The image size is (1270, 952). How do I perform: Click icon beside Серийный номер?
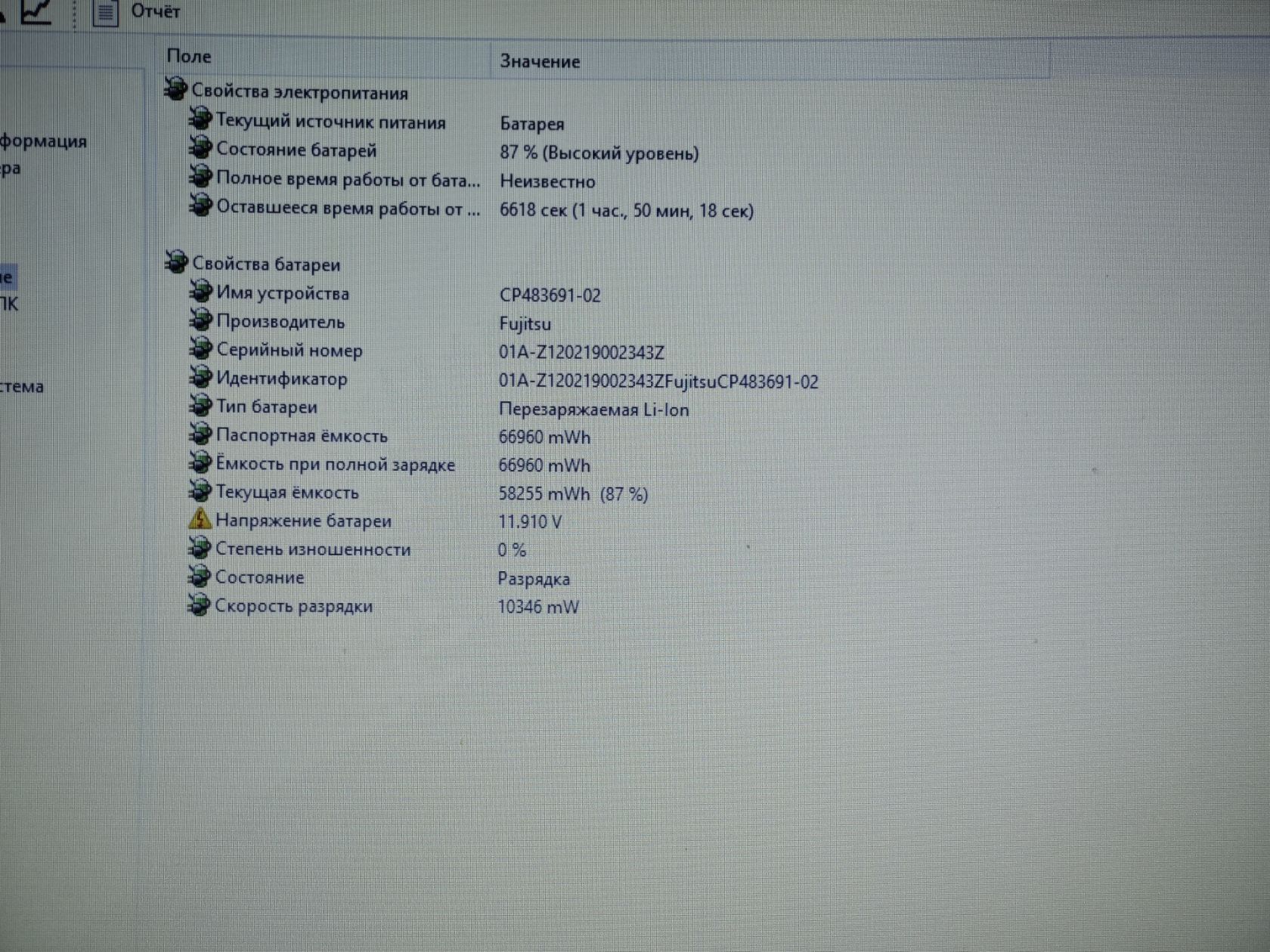pos(200,348)
